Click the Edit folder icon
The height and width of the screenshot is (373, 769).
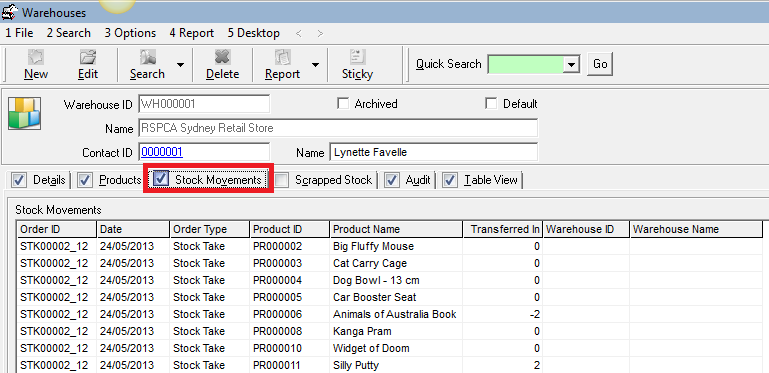88,57
